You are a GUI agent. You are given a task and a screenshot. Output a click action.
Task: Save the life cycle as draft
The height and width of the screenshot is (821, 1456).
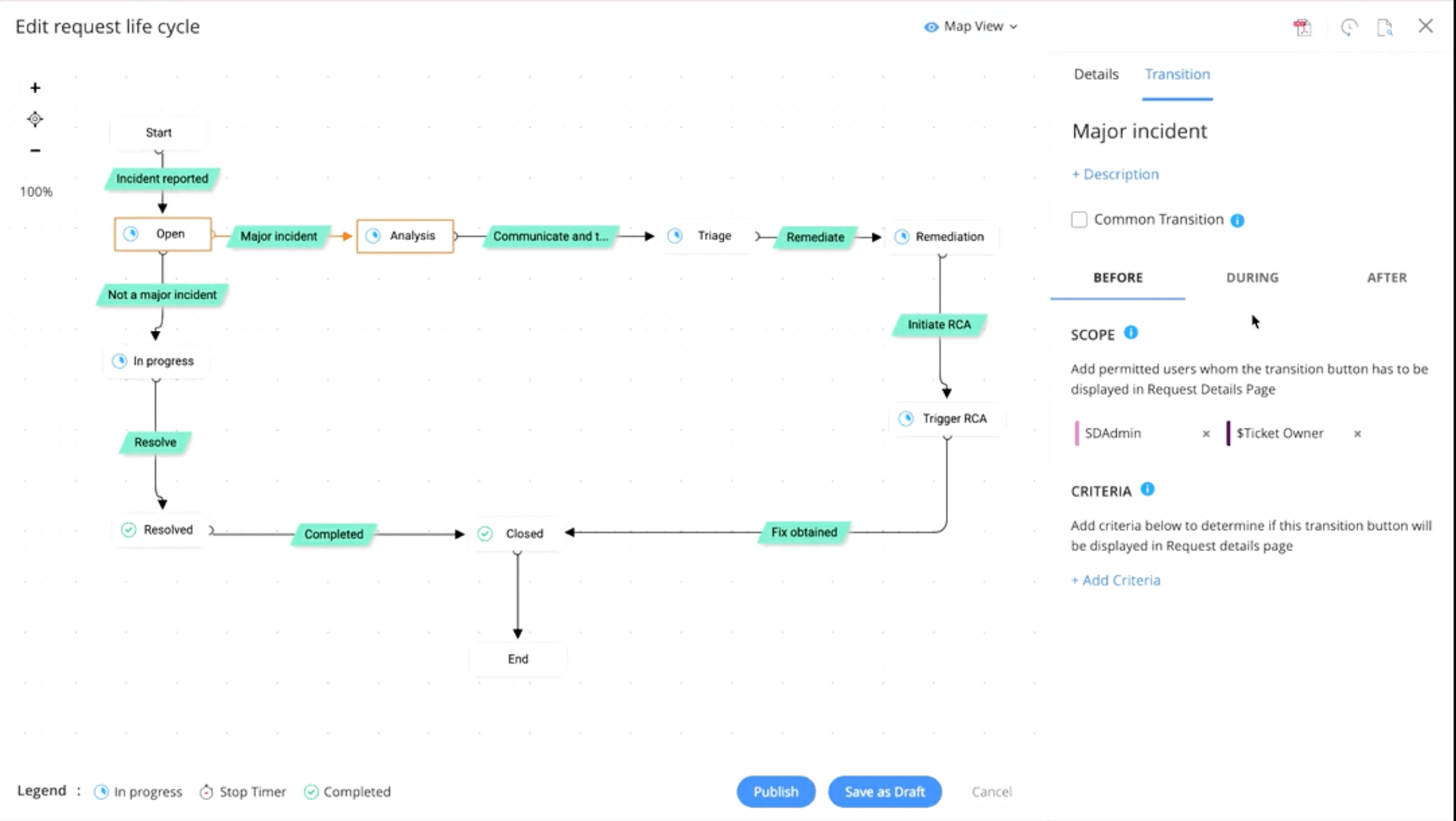(x=885, y=791)
